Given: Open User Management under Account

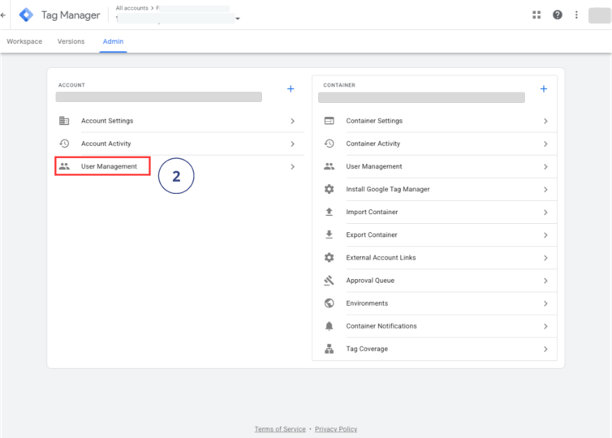Looking at the screenshot, I should pyautogui.click(x=109, y=166).
